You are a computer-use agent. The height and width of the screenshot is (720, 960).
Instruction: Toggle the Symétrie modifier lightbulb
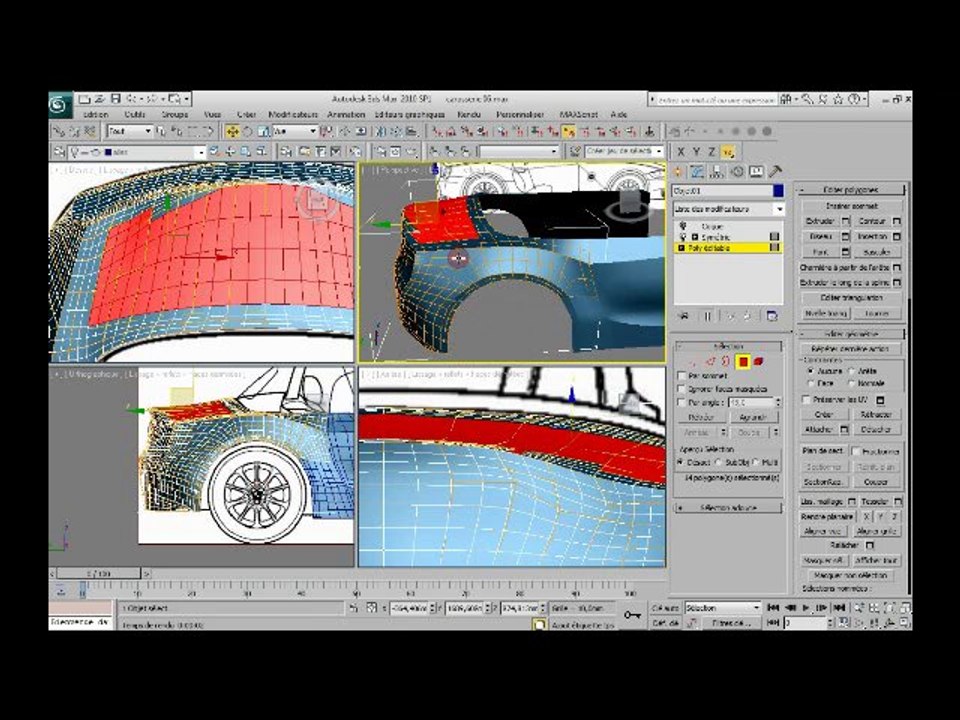(683, 237)
